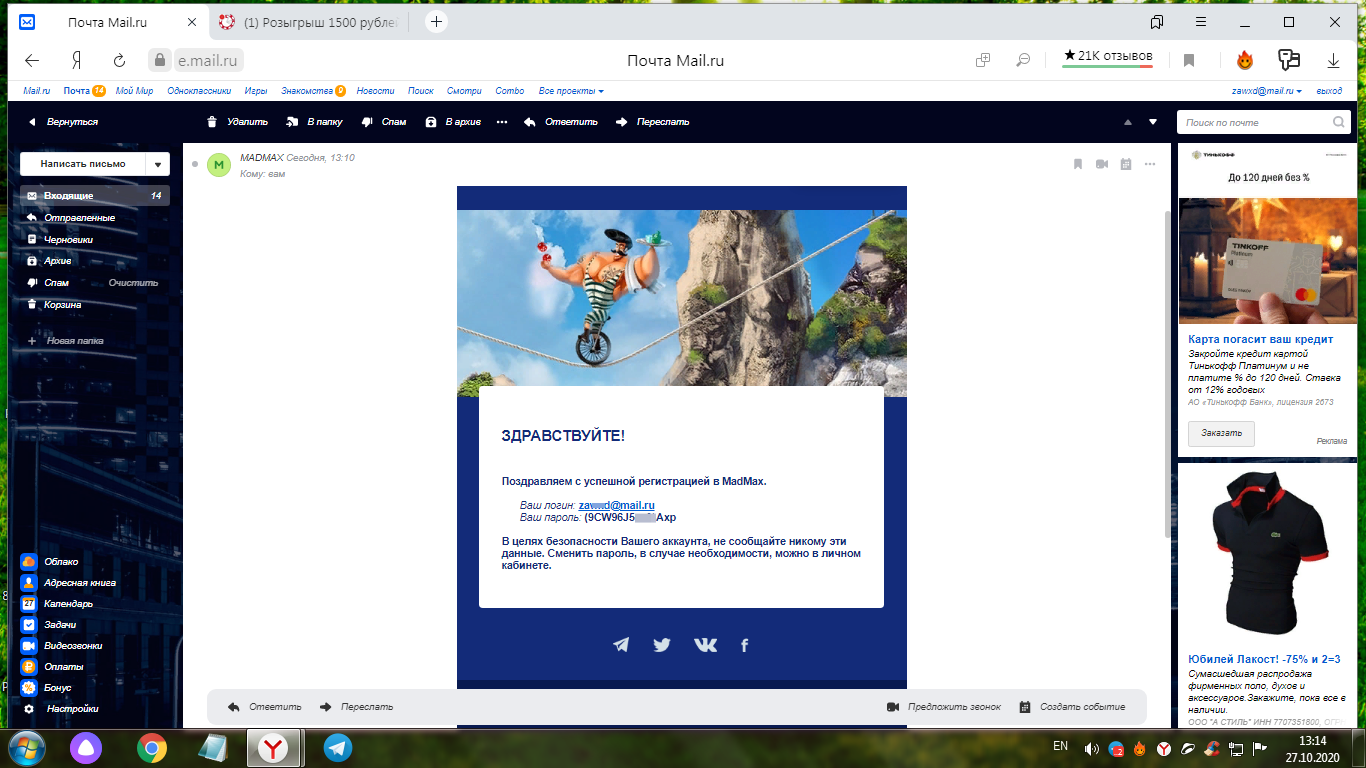Open the VK social icon link
Screen dimensions: 1366x768
coord(705,645)
